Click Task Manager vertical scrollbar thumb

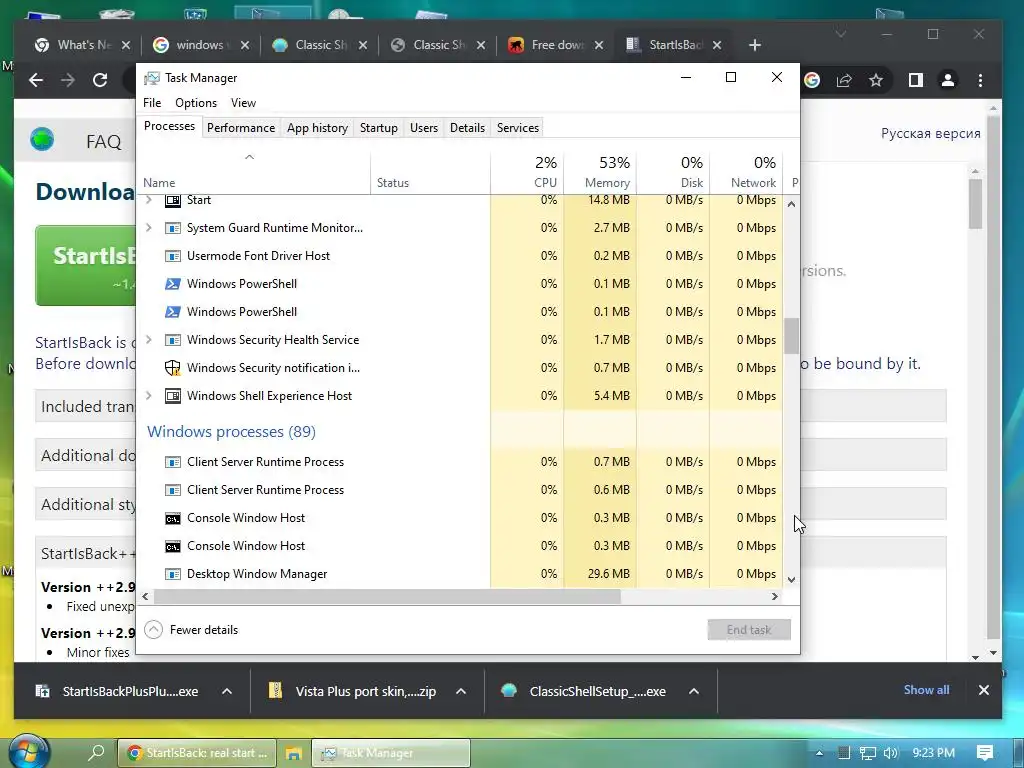click(791, 336)
